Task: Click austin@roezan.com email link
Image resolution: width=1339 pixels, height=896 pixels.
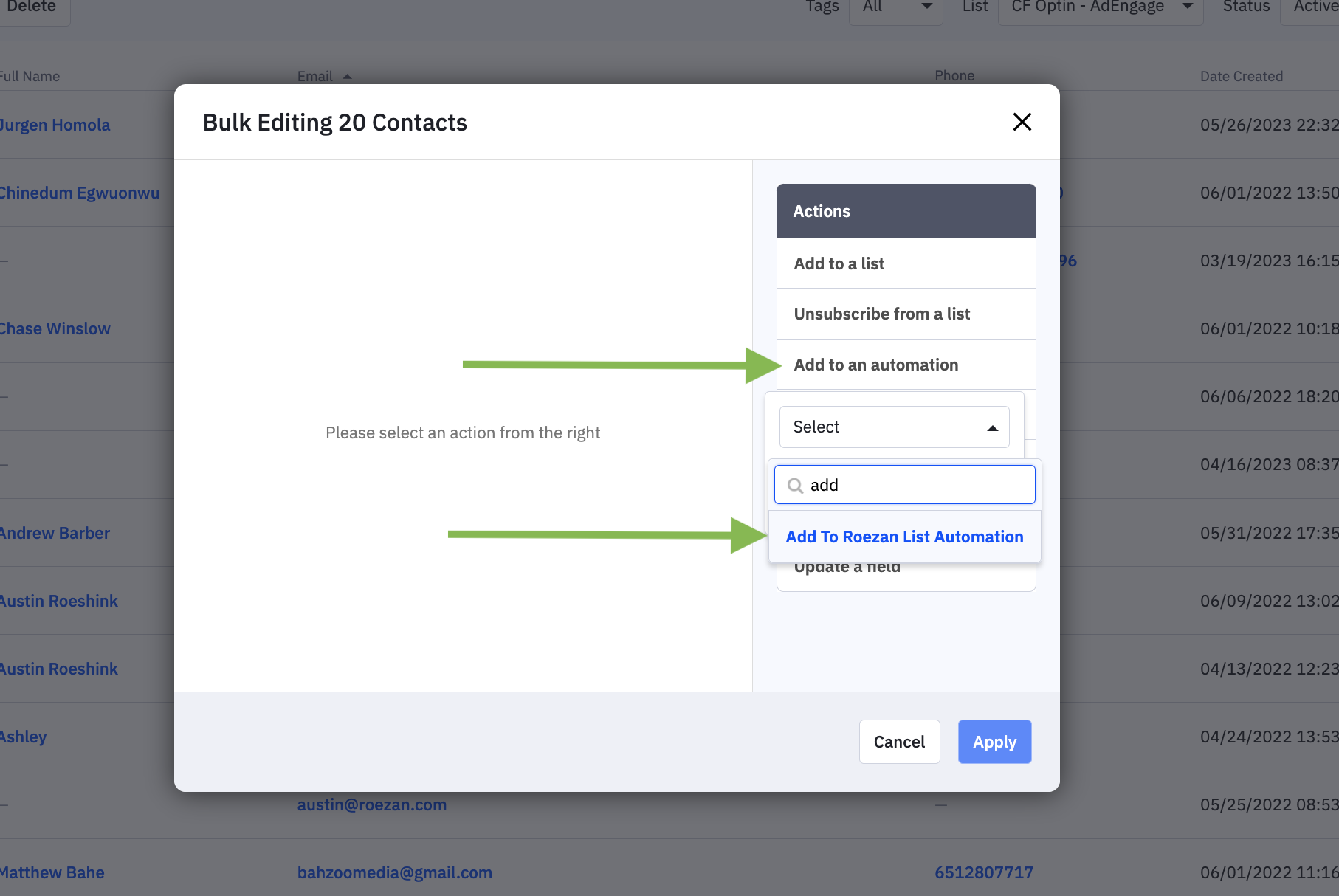Action: click(372, 804)
